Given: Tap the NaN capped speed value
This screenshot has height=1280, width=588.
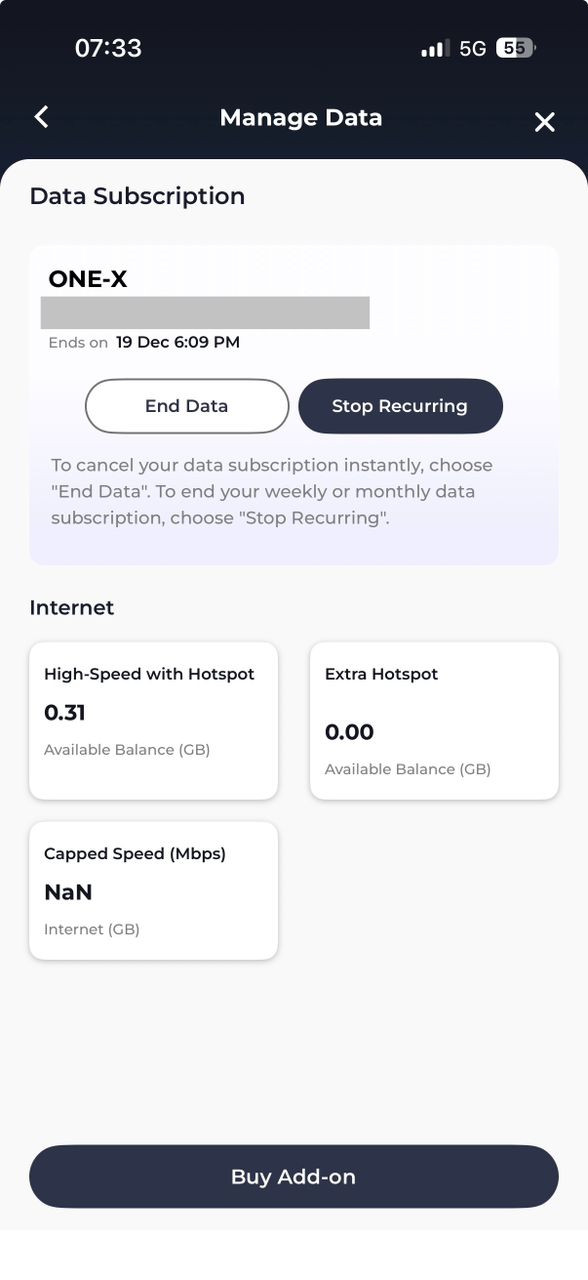Looking at the screenshot, I should pyautogui.click(x=68, y=892).
